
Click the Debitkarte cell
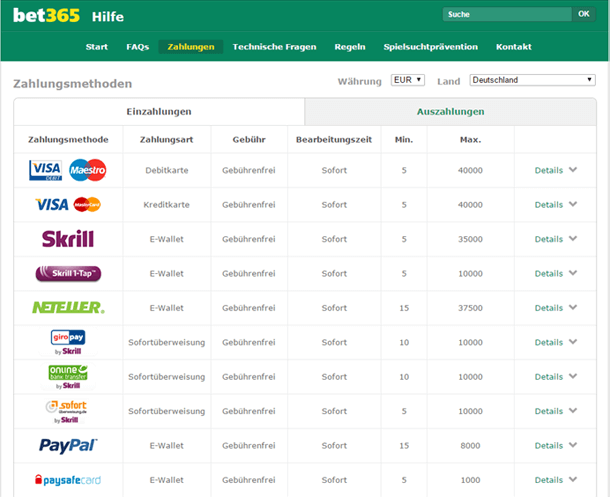coord(167,170)
